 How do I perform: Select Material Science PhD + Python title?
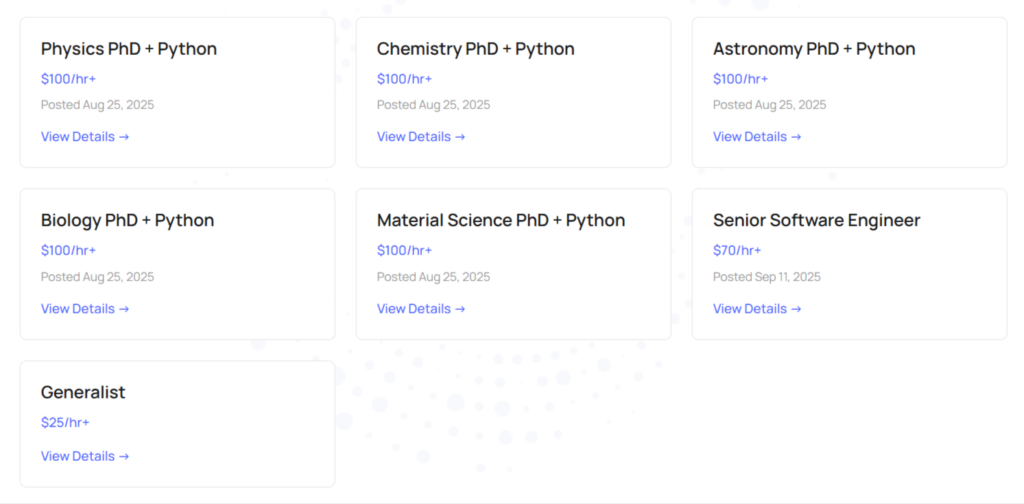[500, 221]
